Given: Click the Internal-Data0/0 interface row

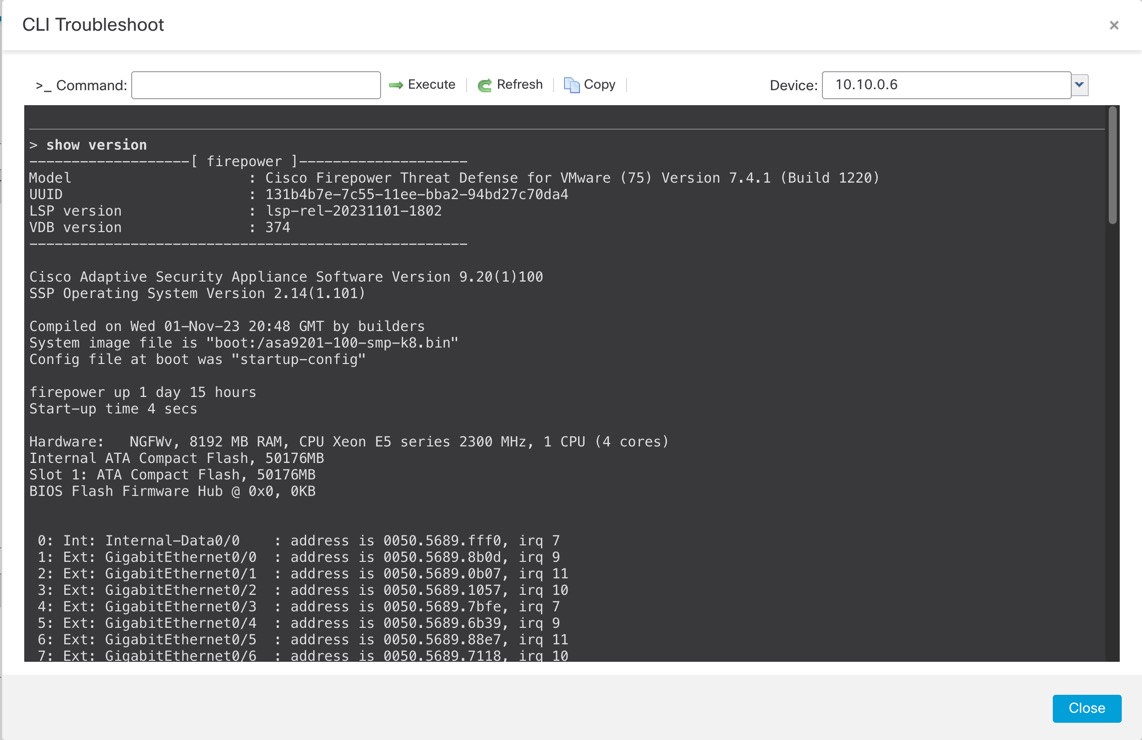Looking at the screenshot, I should point(299,540).
